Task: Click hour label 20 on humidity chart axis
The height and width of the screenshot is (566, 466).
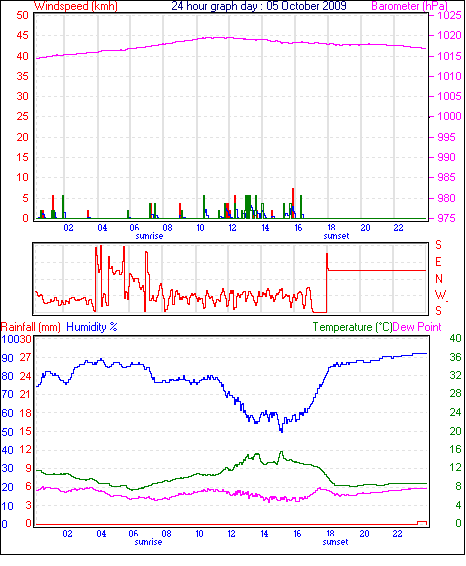Action: pos(364,534)
